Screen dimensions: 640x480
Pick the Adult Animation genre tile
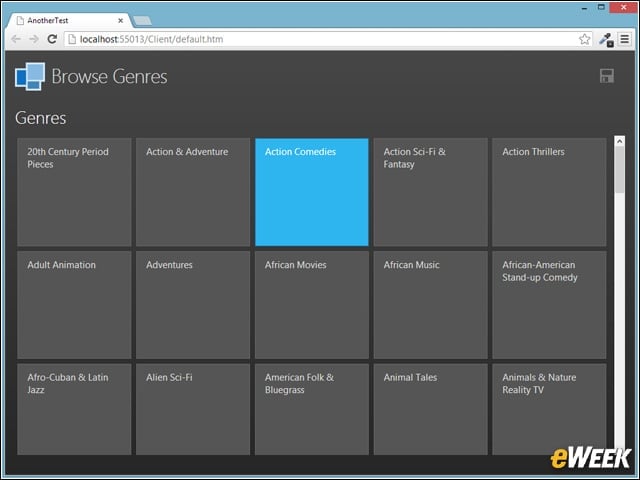(x=74, y=305)
